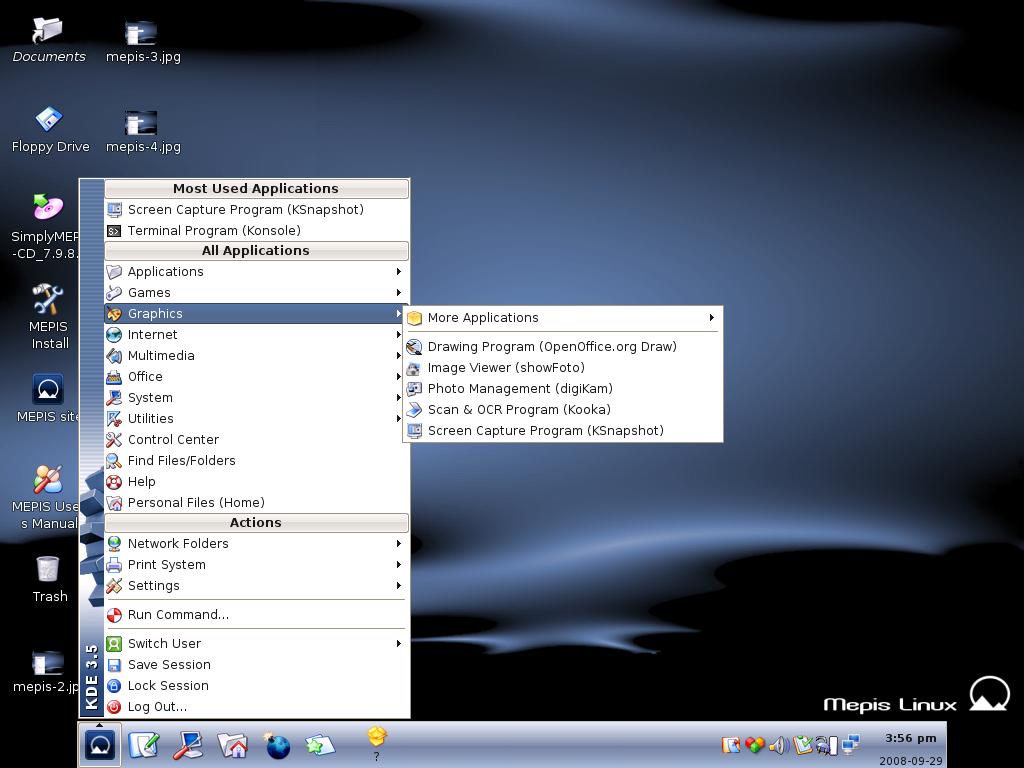Launch the text editor from the panel

[144, 745]
